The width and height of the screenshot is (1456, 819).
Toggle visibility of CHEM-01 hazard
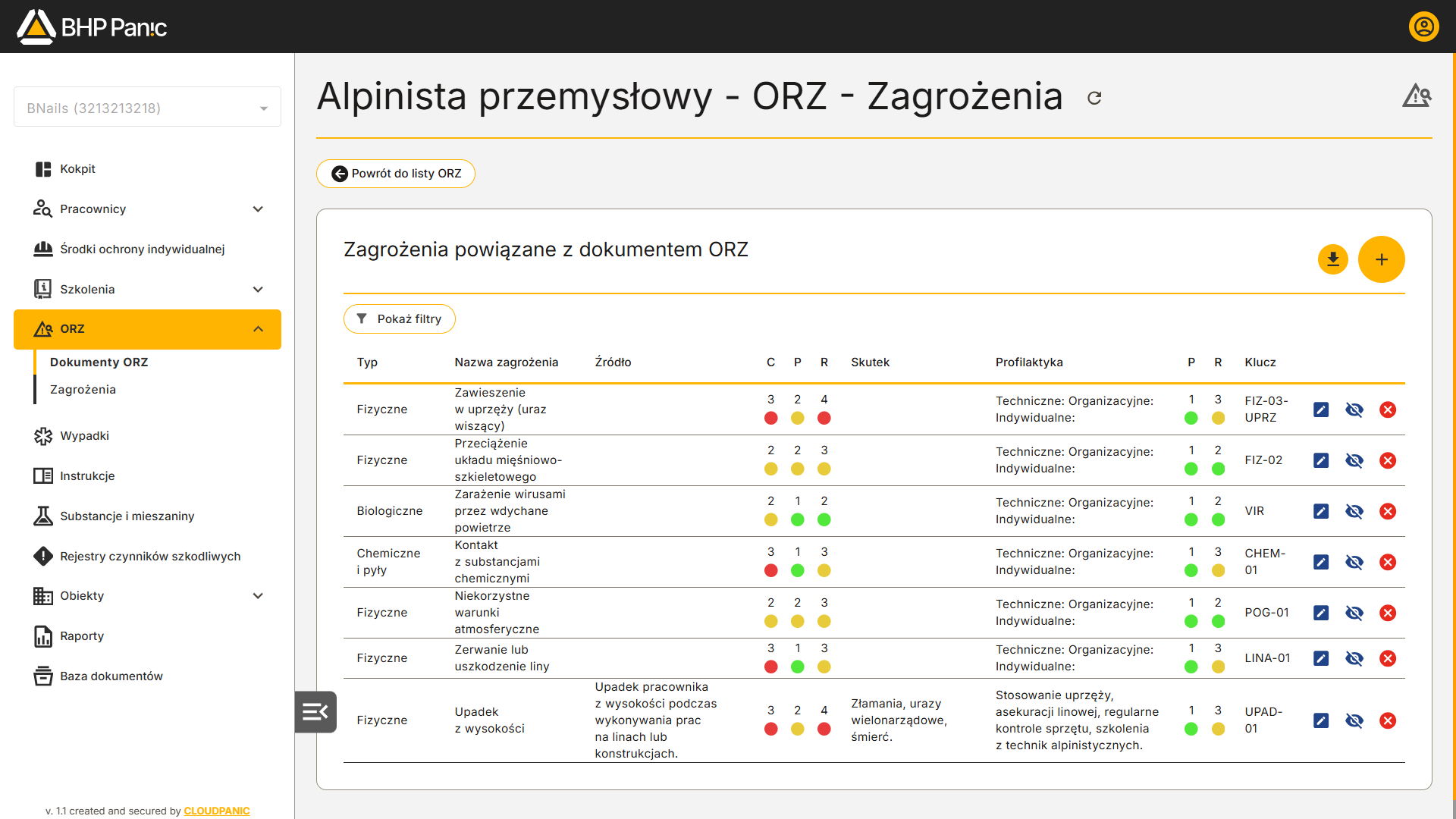pyautogui.click(x=1354, y=562)
